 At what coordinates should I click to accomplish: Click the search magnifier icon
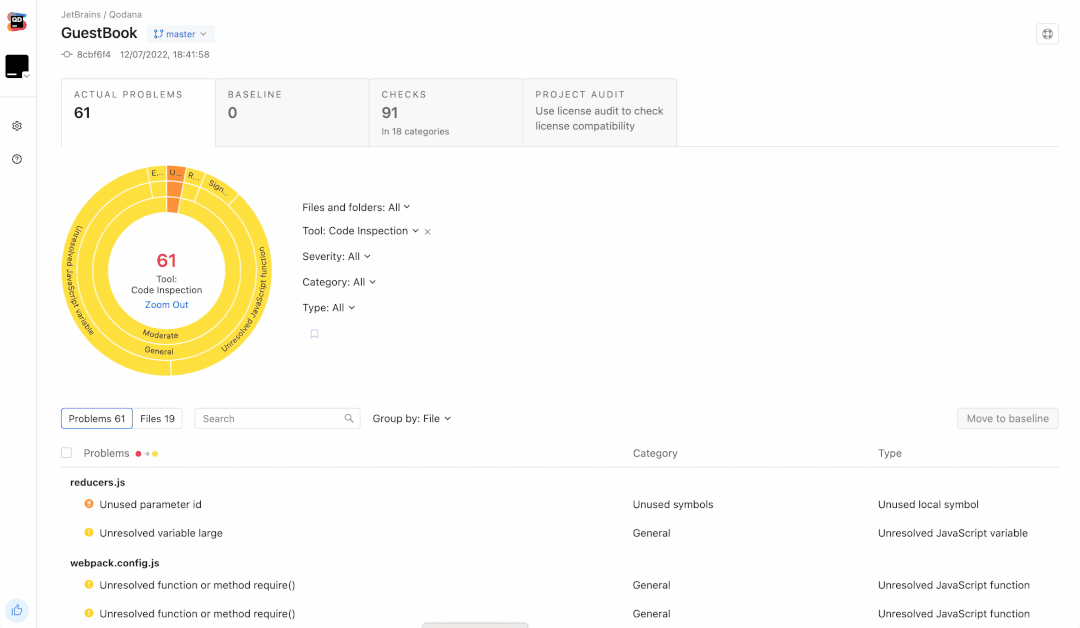(349, 419)
